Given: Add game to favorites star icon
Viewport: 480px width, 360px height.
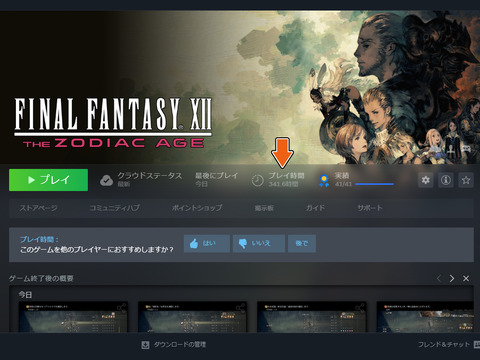Looking at the screenshot, I should pos(466,180).
